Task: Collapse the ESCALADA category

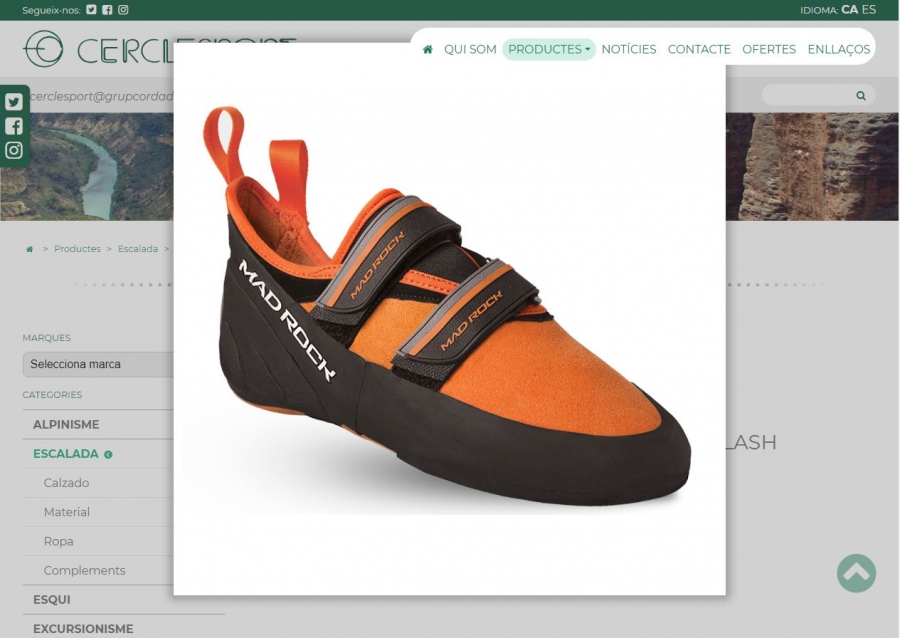Action: pos(72,454)
